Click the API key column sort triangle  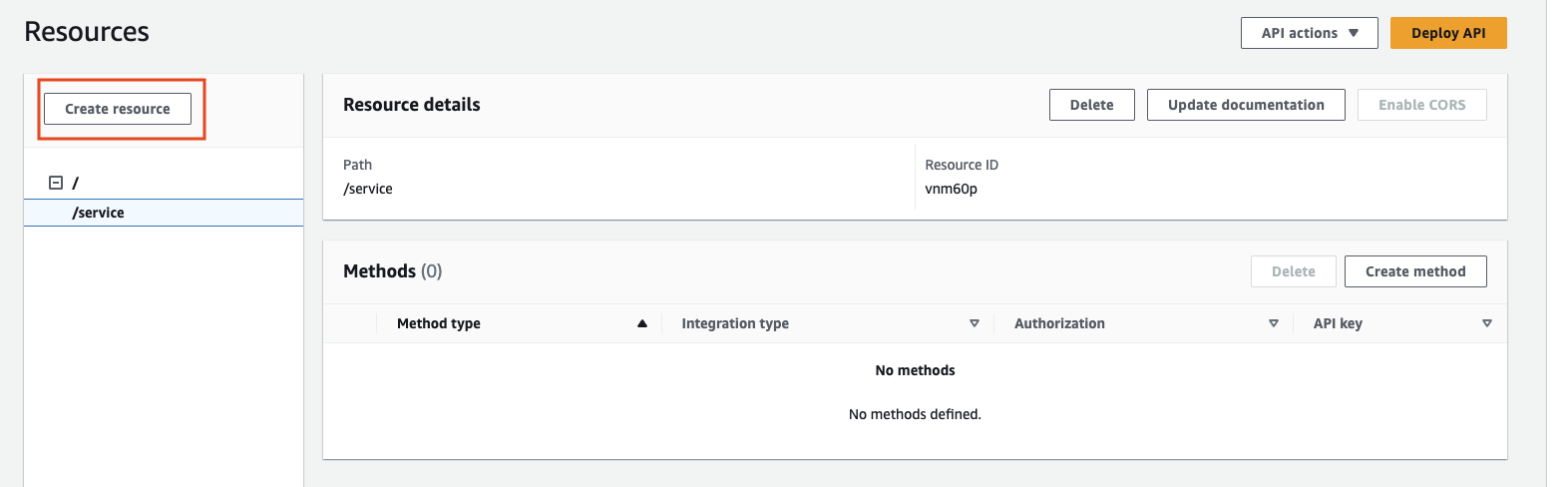point(1487,323)
